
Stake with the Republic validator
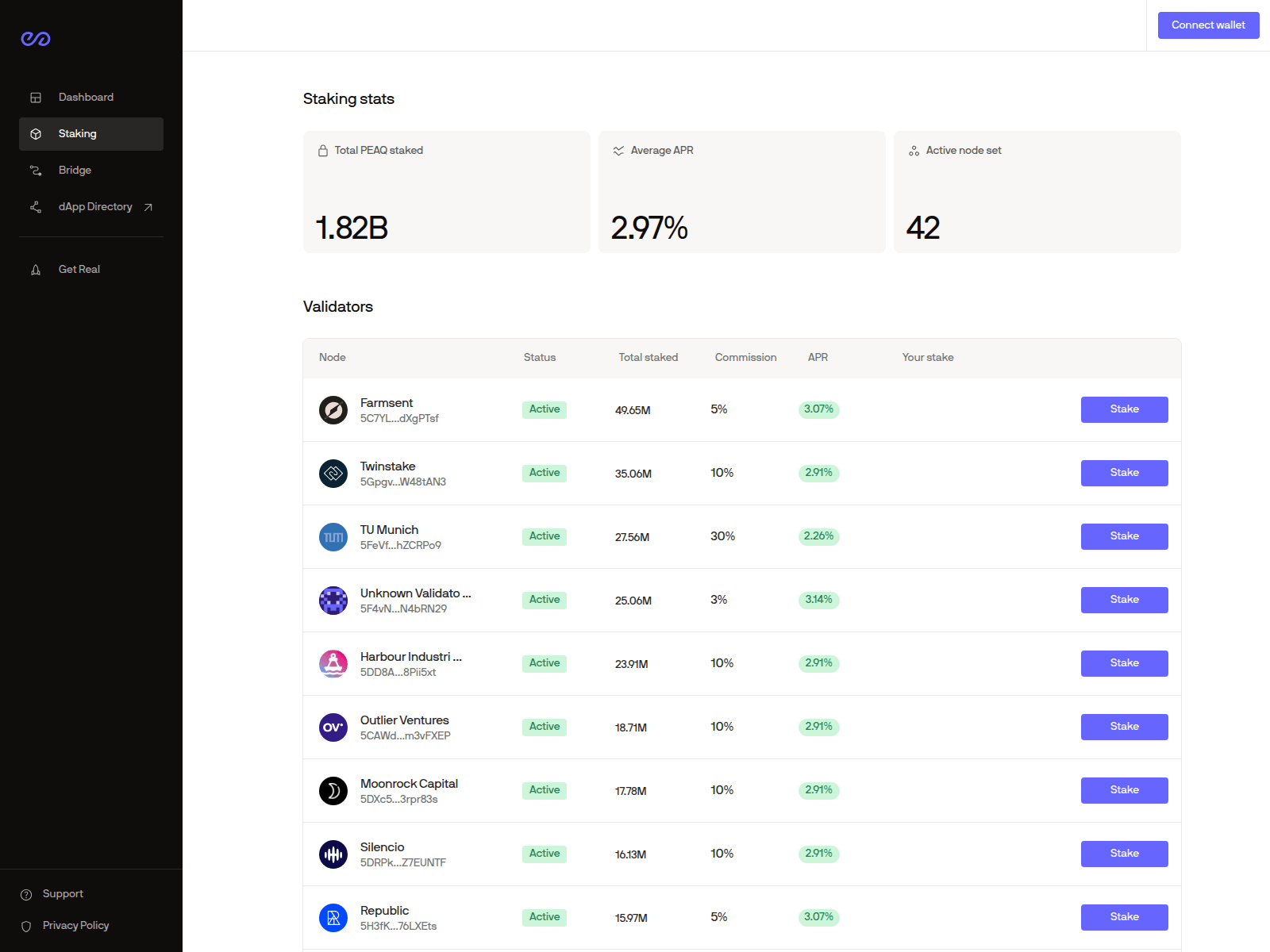(x=1124, y=917)
